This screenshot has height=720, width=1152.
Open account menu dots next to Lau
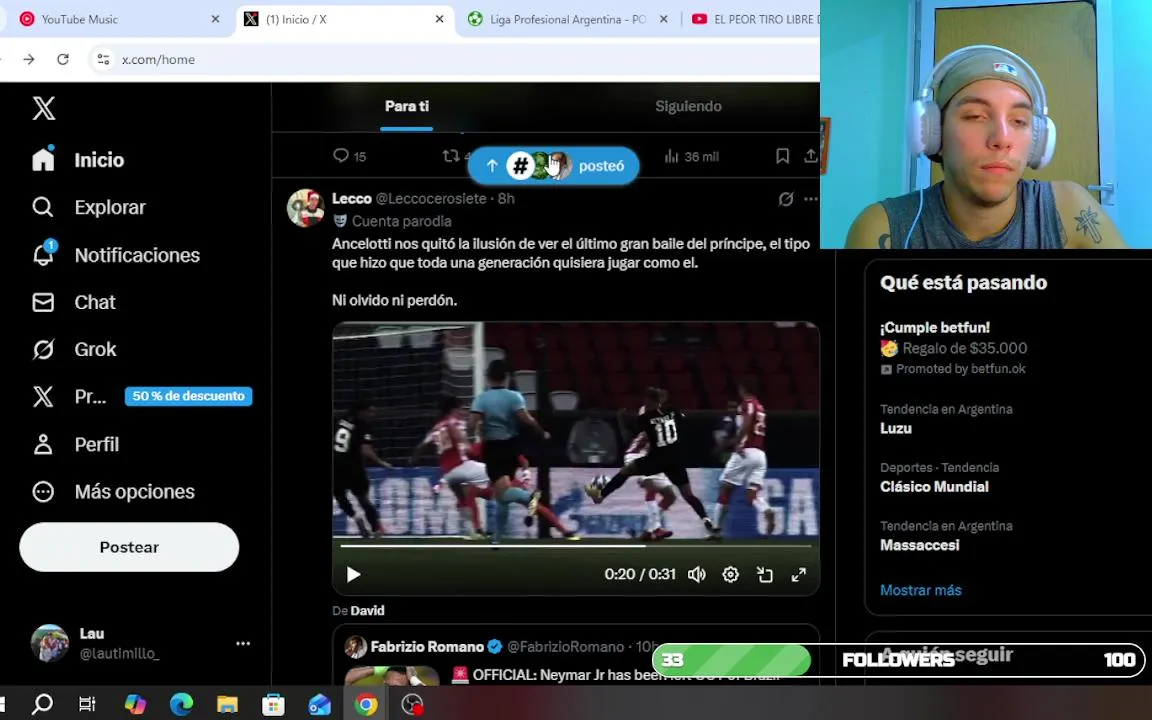[243, 643]
